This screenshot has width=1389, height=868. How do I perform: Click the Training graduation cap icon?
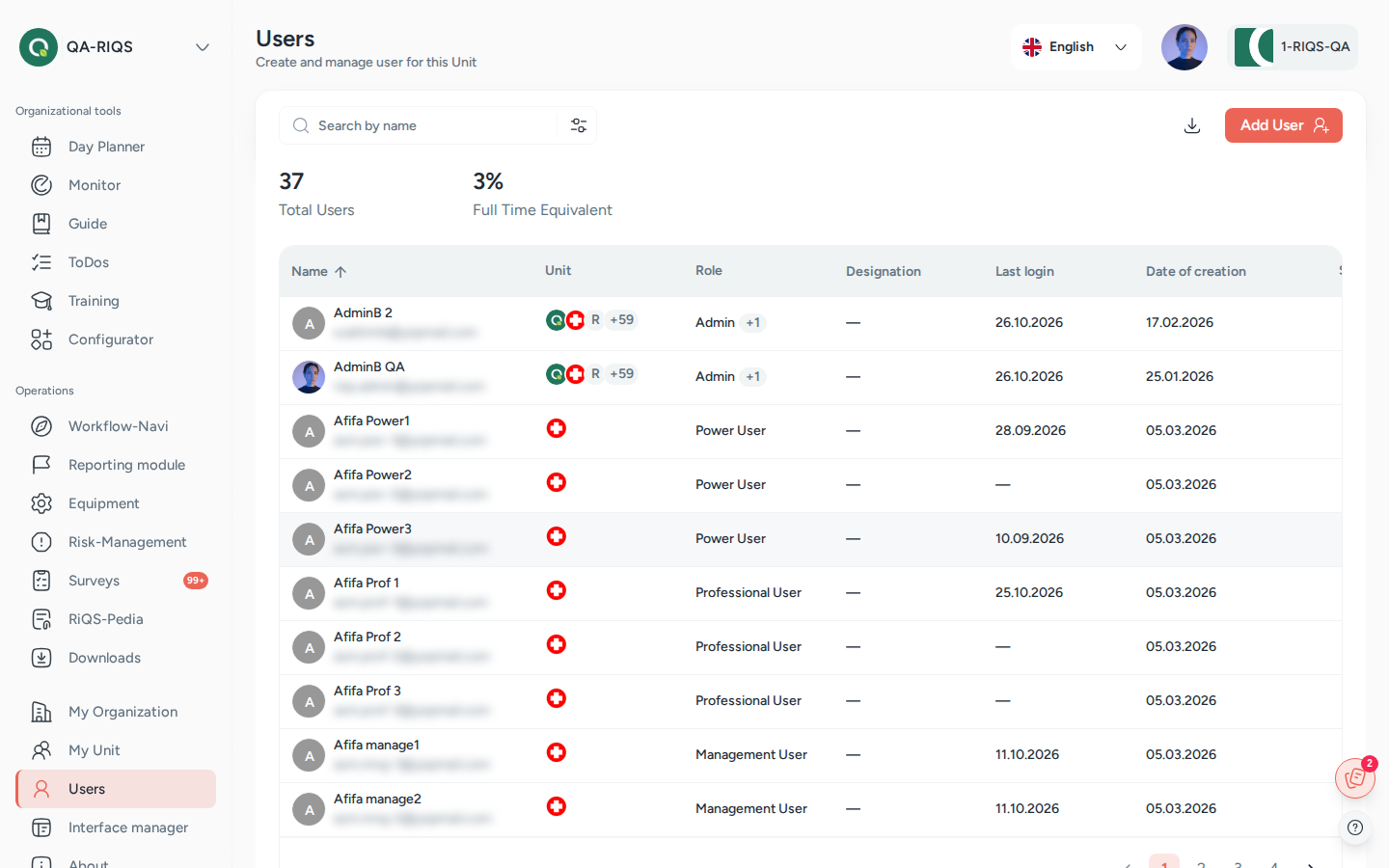click(41, 301)
